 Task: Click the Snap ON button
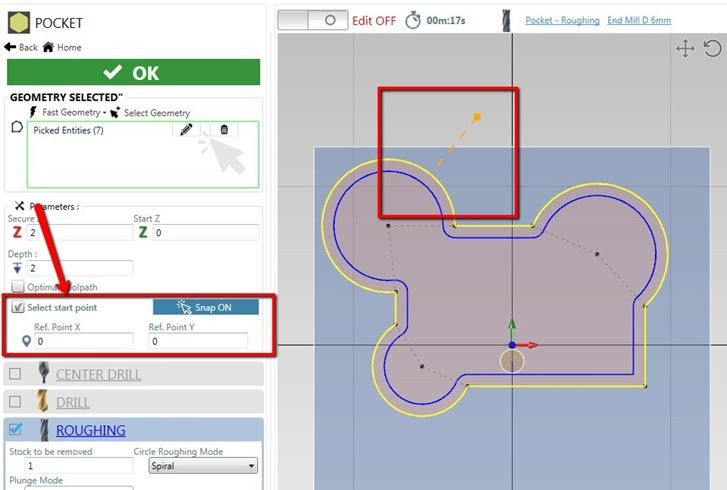point(205,307)
